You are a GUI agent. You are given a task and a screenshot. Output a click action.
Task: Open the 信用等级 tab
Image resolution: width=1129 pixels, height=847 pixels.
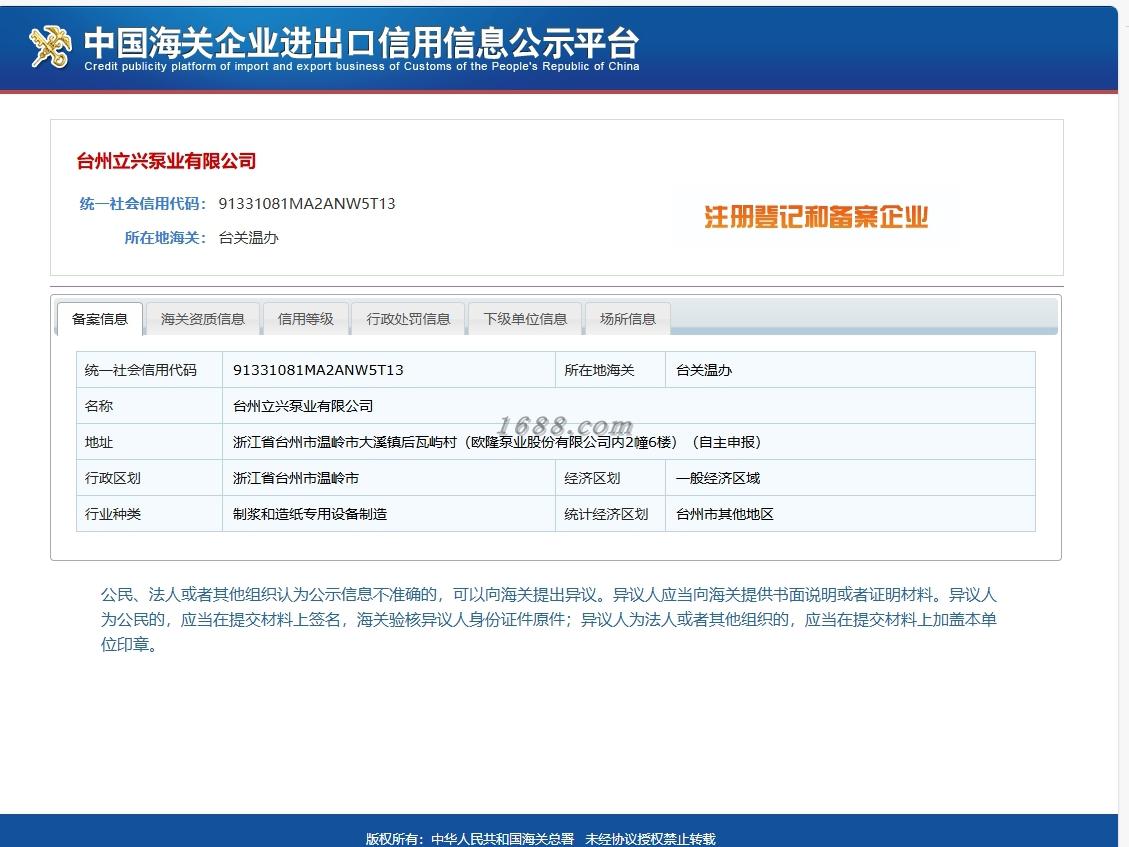pos(305,319)
